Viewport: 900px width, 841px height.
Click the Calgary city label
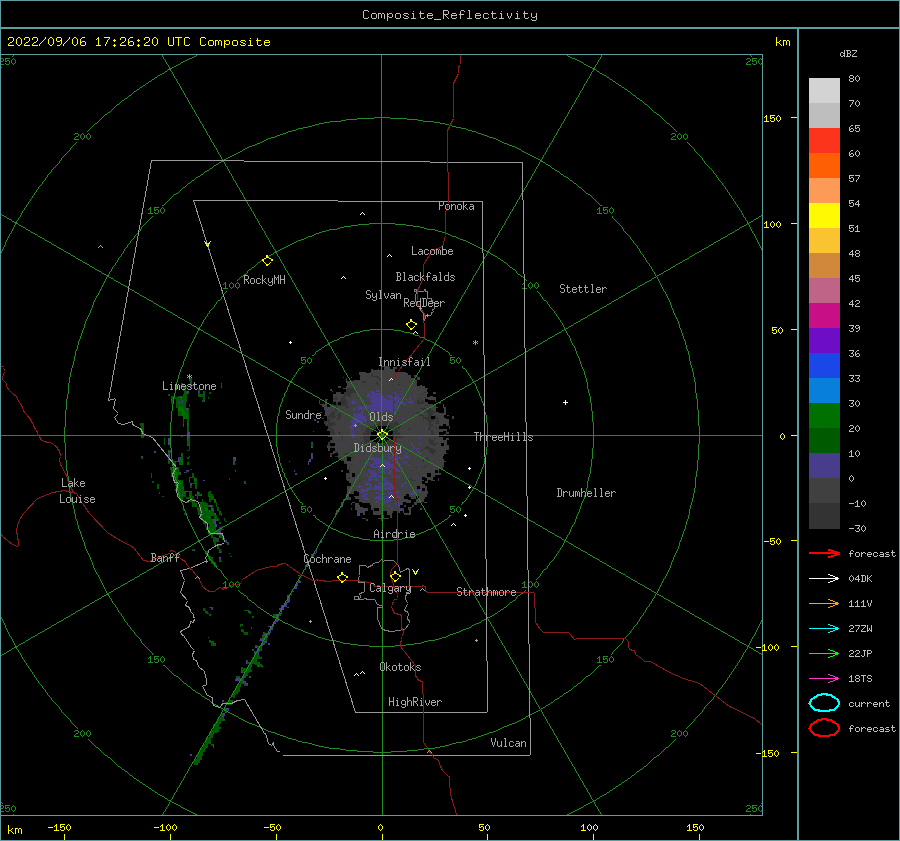390,588
